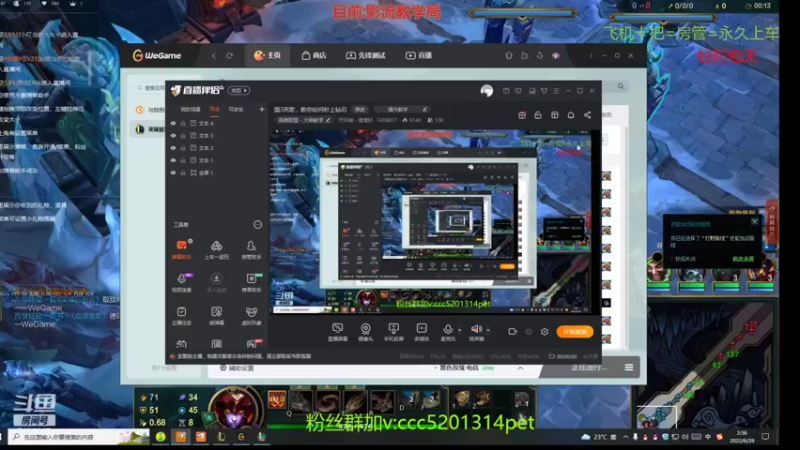Open WeGame bottom-right hamburger list

click(629, 367)
